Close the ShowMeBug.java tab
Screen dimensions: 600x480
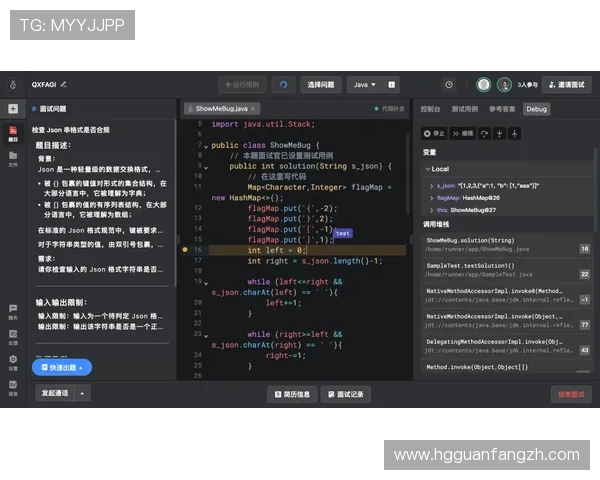tap(253, 109)
